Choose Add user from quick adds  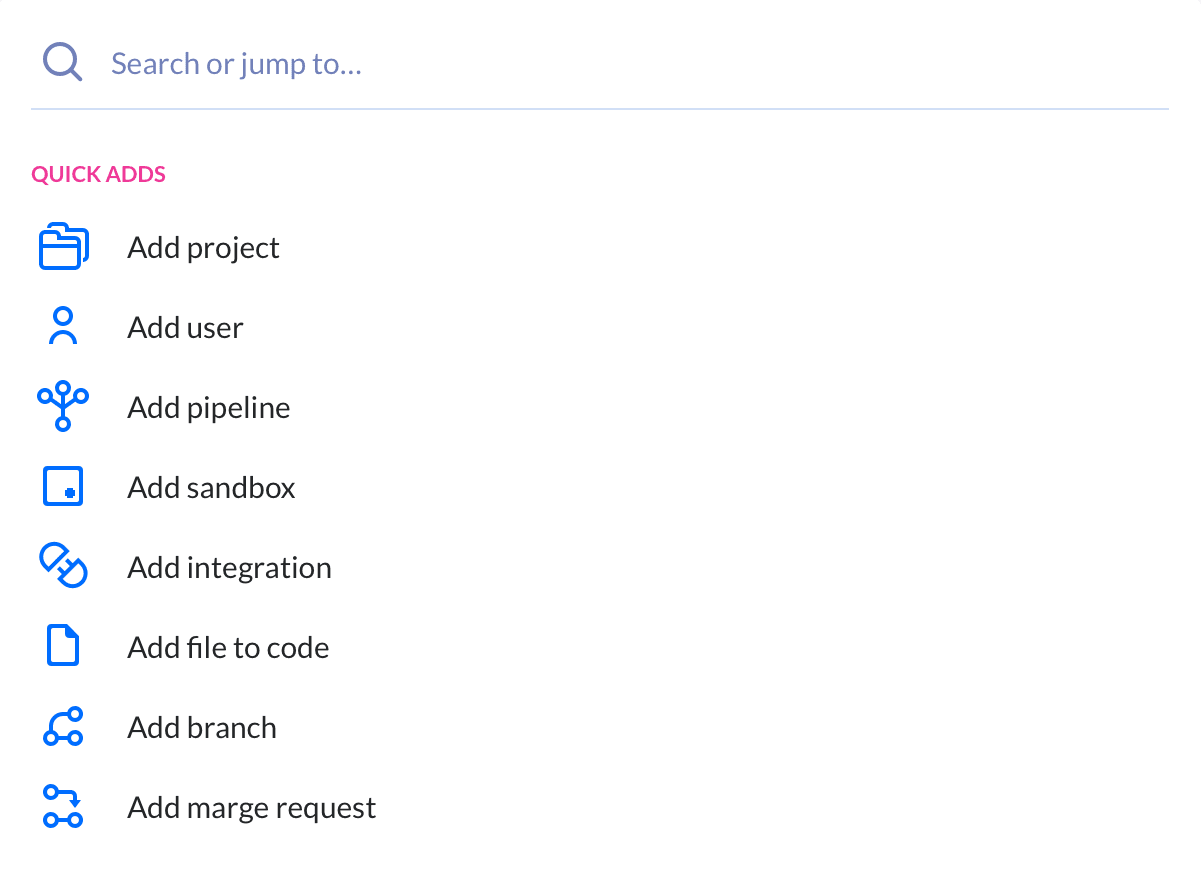point(185,328)
